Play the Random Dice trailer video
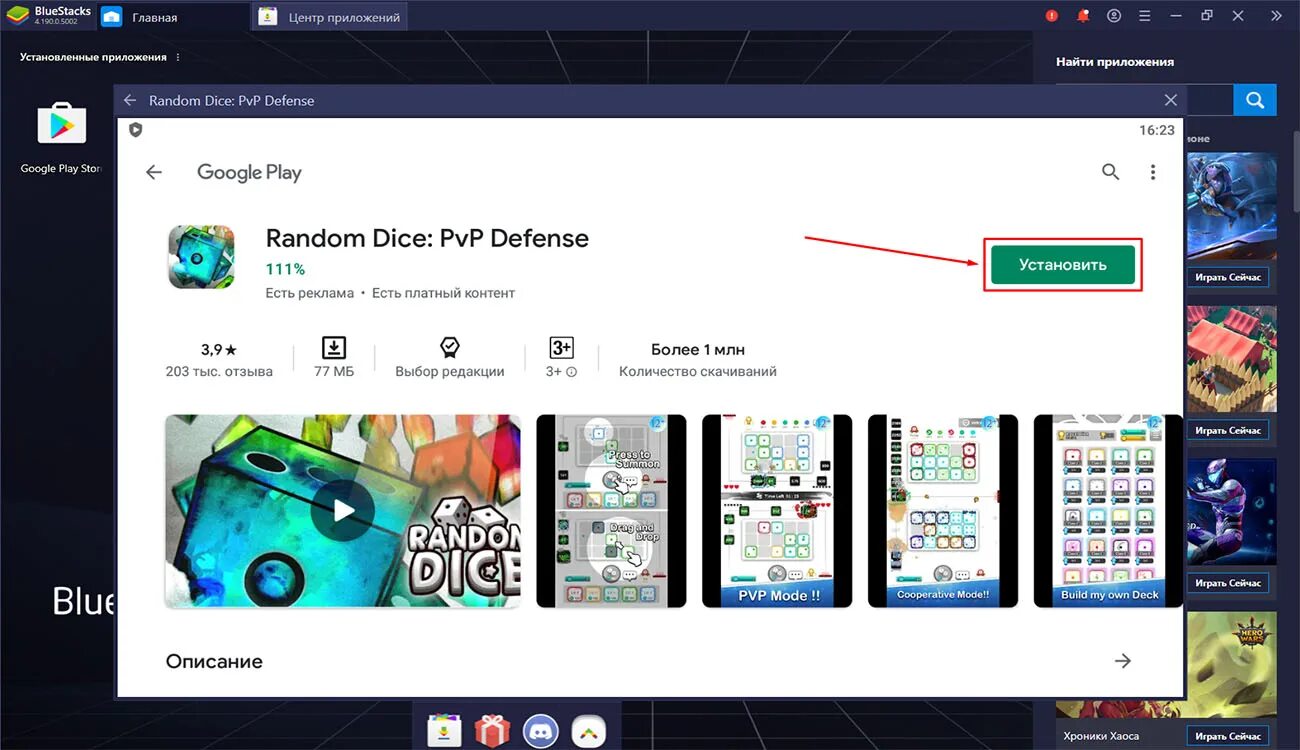The width and height of the screenshot is (1300, 750). click(343, 511)
